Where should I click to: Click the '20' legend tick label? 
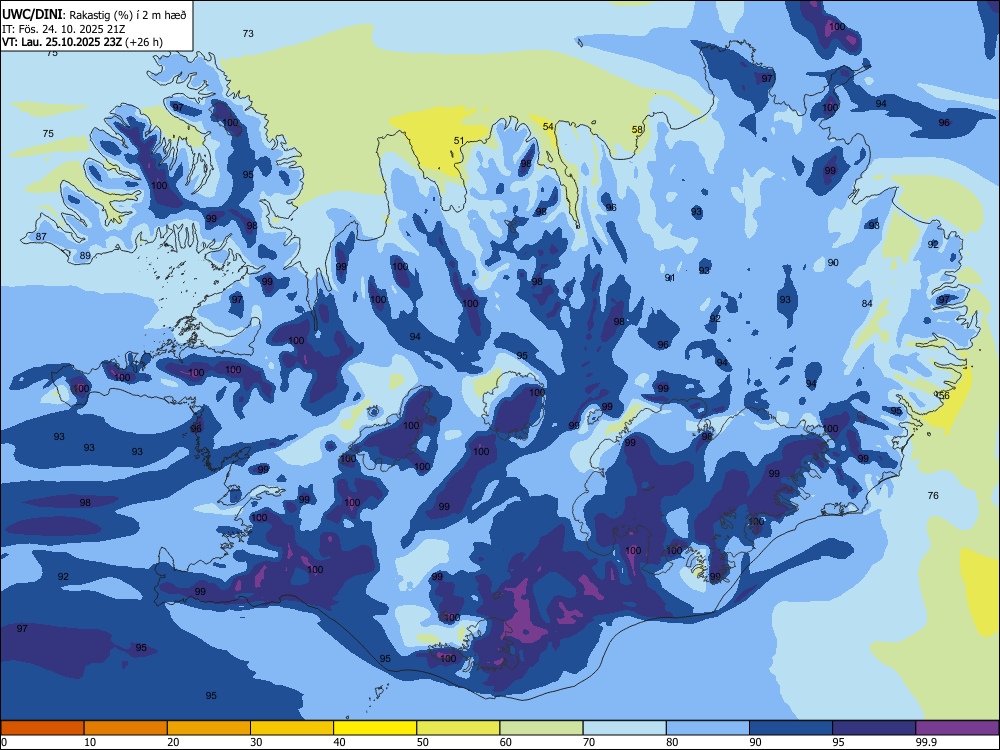coord(173,742)
